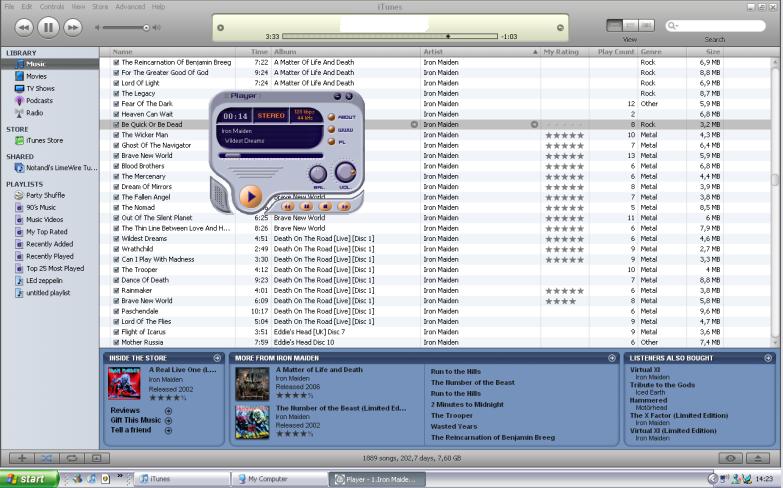Click the pause button in Player widget
The height and width of the screenshot is (488, 783).
point(306,206)
